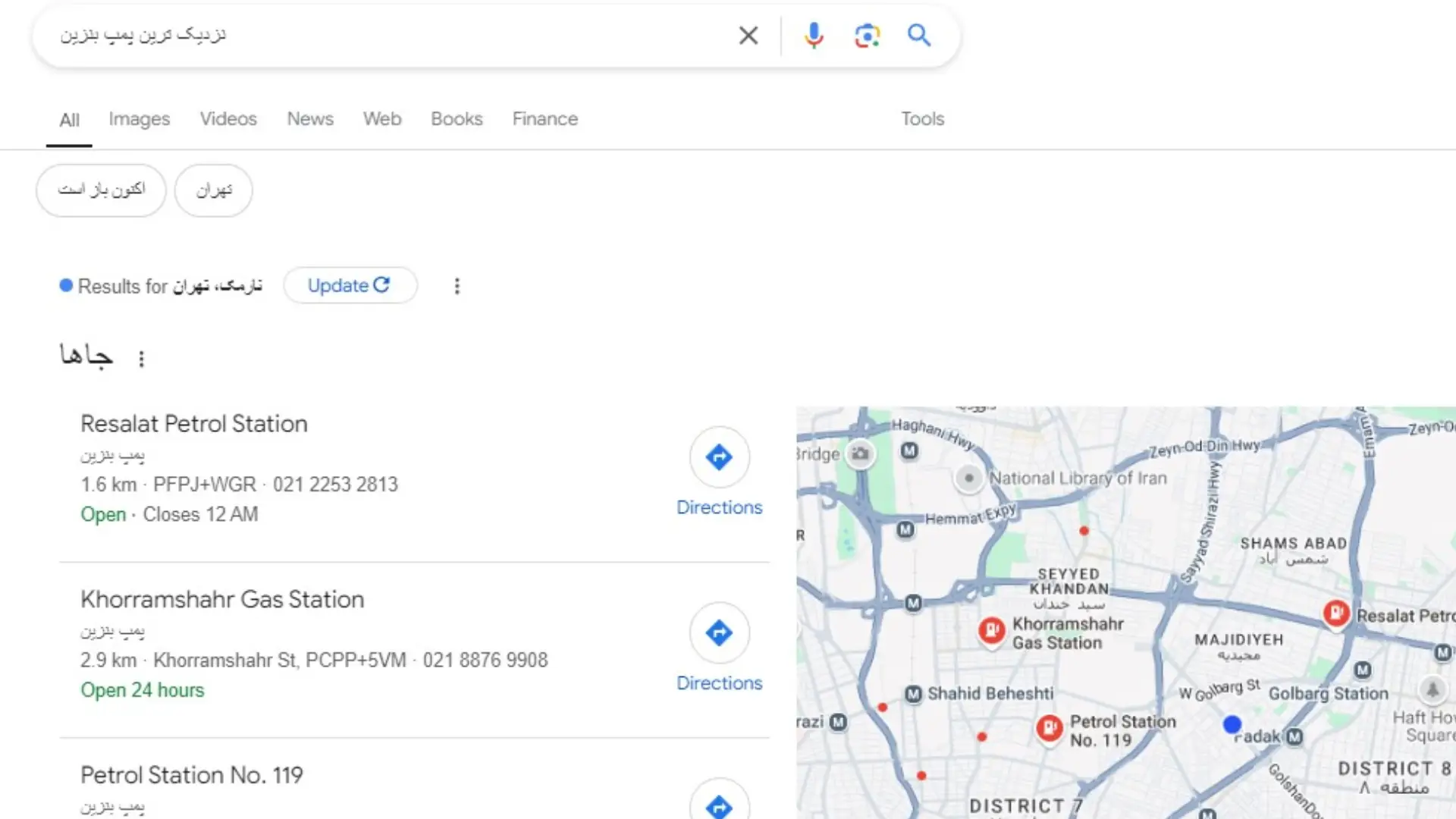Switch to the Videos tab
The height and width of the screenshot is (819, 1456).
[228, 119]
